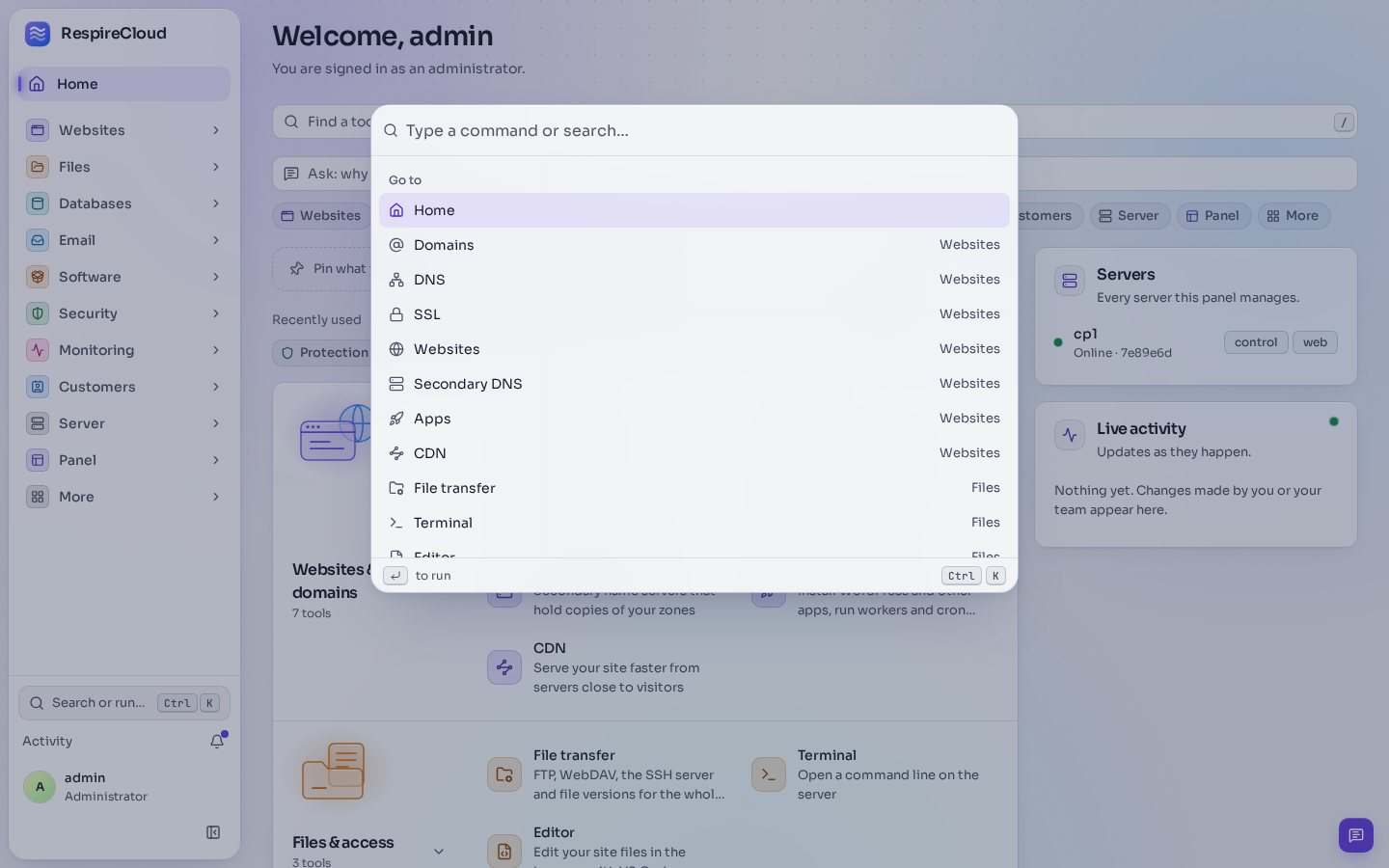Click the More filter chip
This screenshot has width=1389, height=868.
1294,216
